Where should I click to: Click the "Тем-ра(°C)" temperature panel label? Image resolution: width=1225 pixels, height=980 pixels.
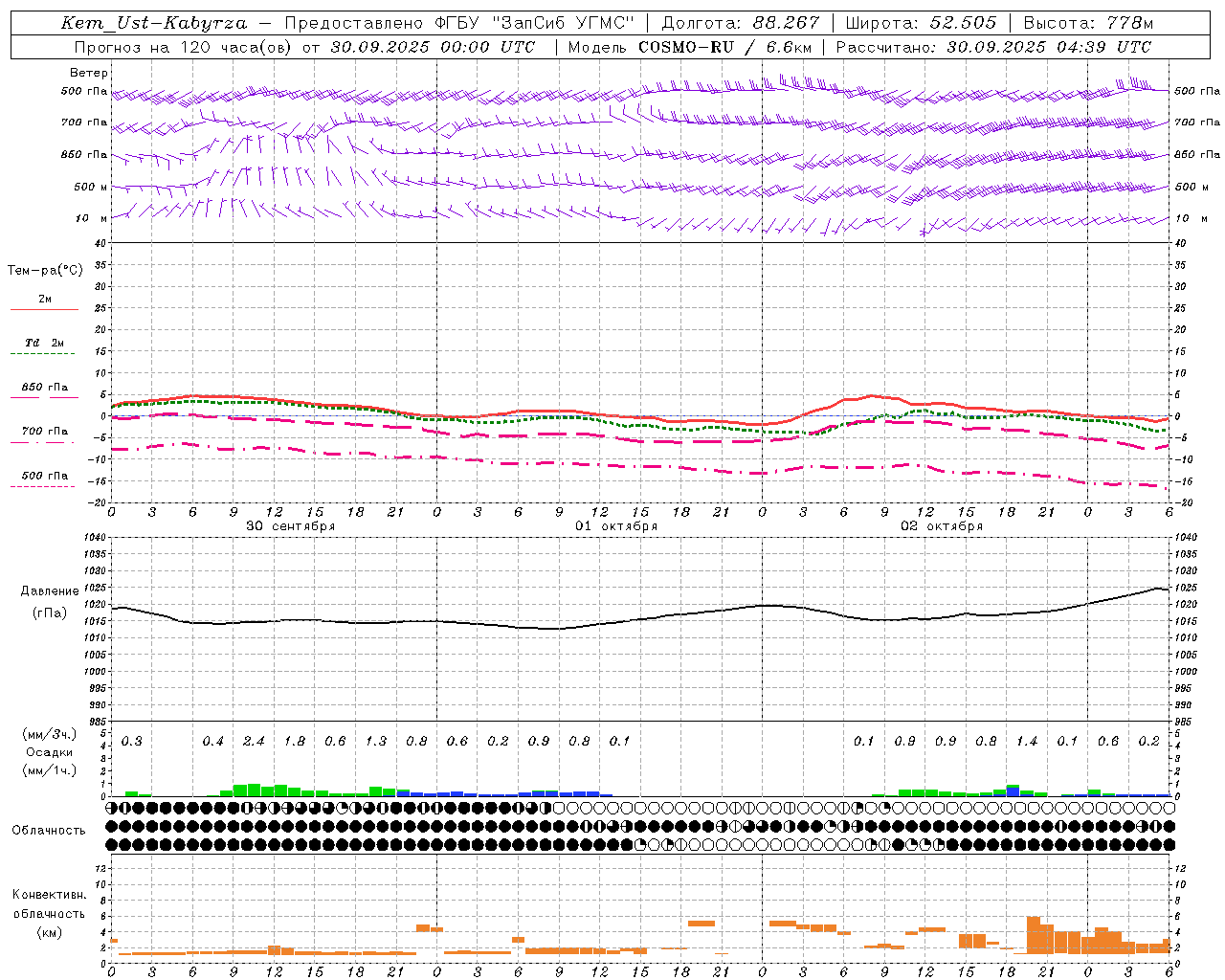[x=45, y=271]
